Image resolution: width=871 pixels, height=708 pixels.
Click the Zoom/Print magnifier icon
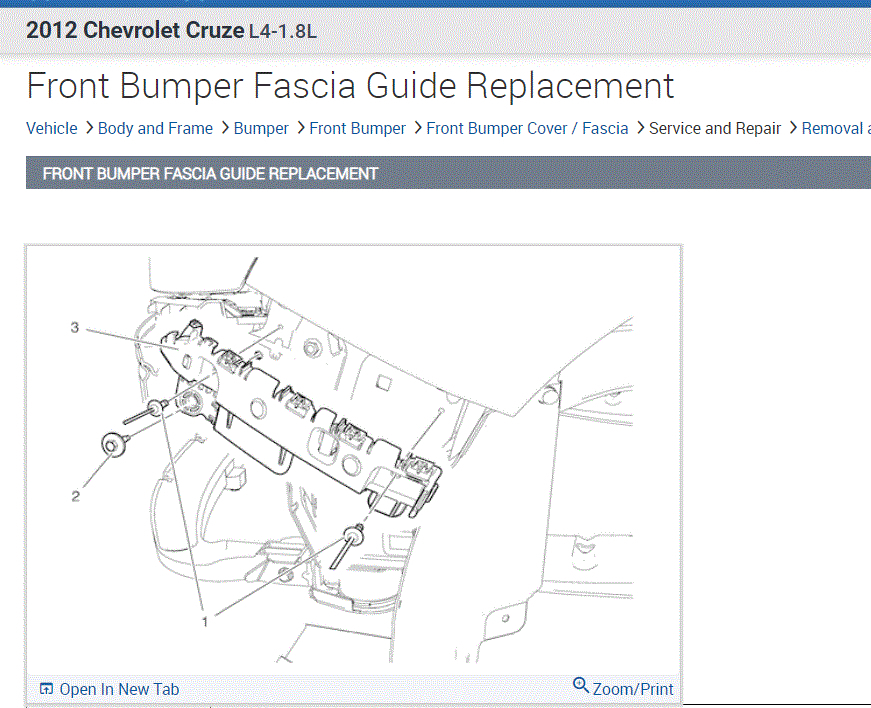pyautogui.click(x=580, y=685)
